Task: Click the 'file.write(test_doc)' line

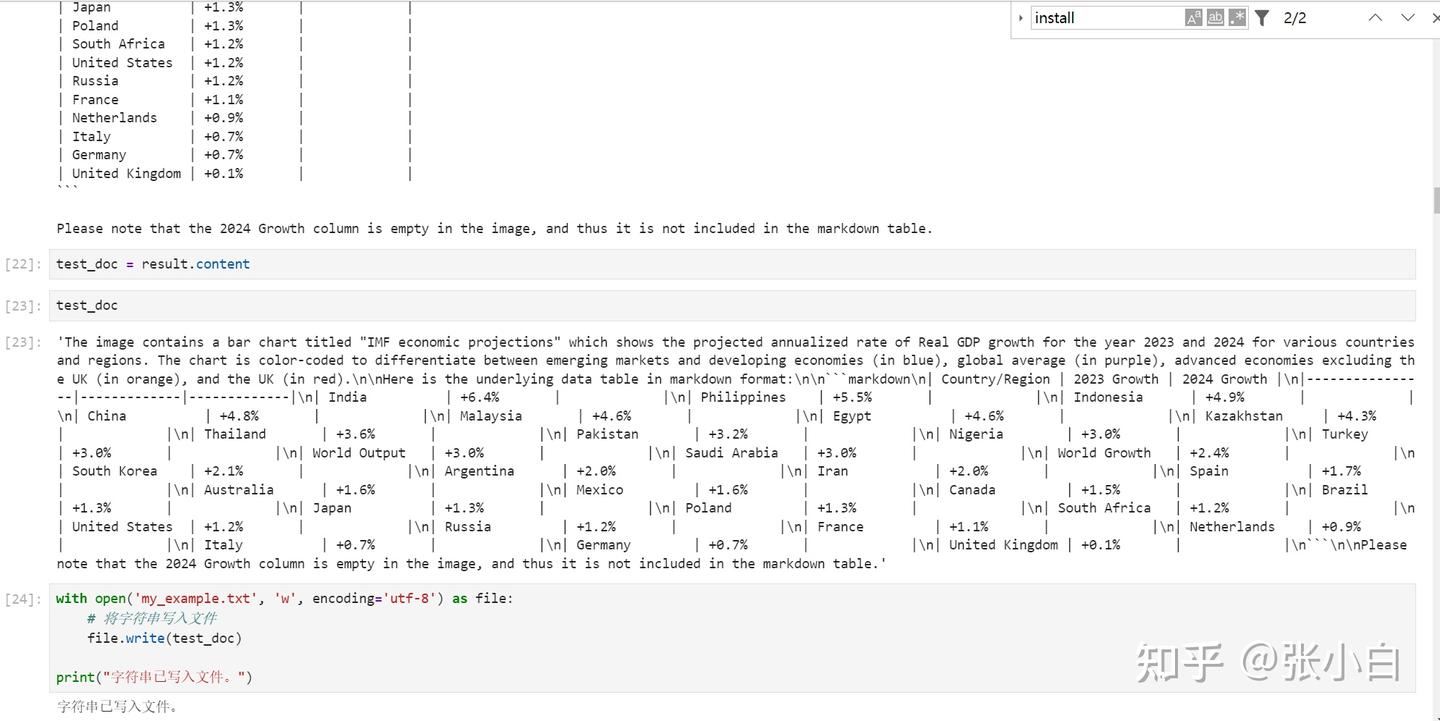Action: coord(164,638)
